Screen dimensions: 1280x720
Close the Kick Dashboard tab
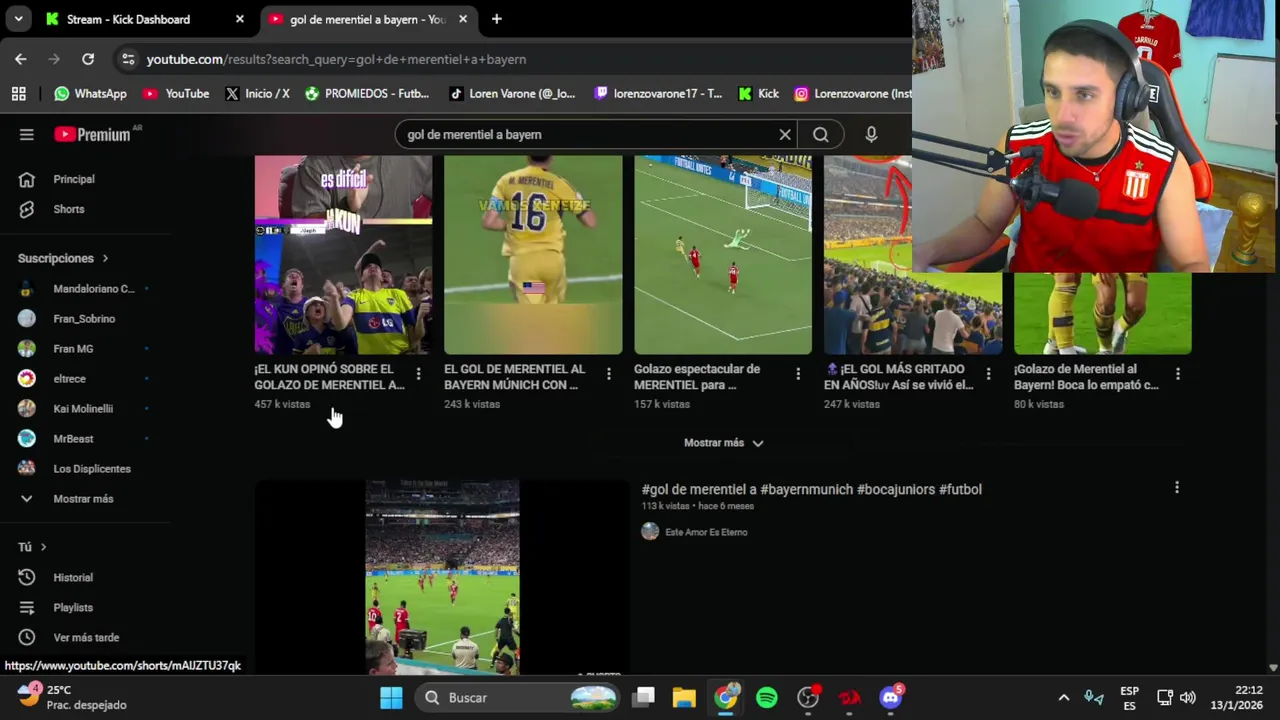[240, 19]
